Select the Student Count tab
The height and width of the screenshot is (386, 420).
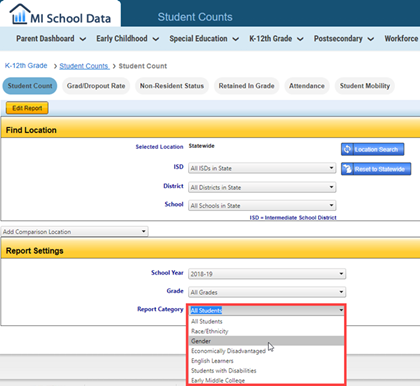30,86
